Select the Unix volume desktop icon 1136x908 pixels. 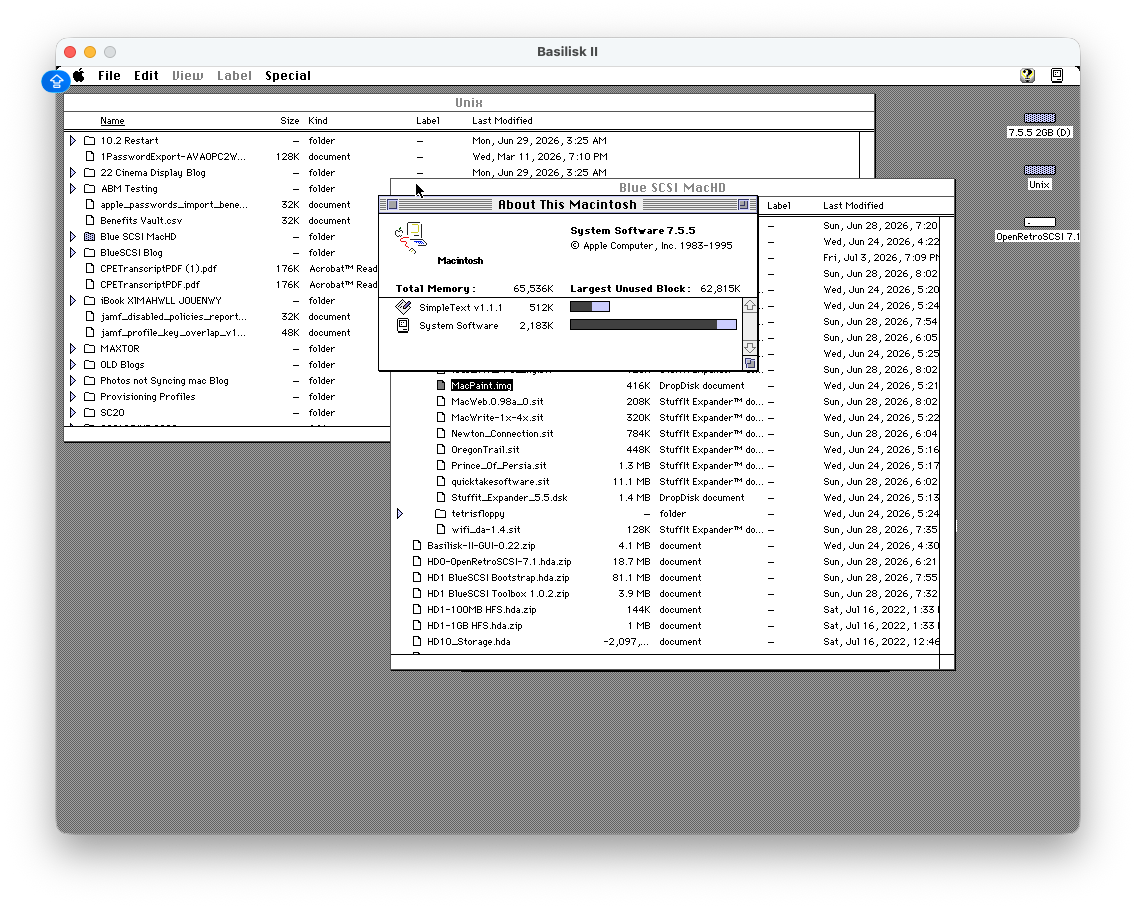(x=1039, y=170)
